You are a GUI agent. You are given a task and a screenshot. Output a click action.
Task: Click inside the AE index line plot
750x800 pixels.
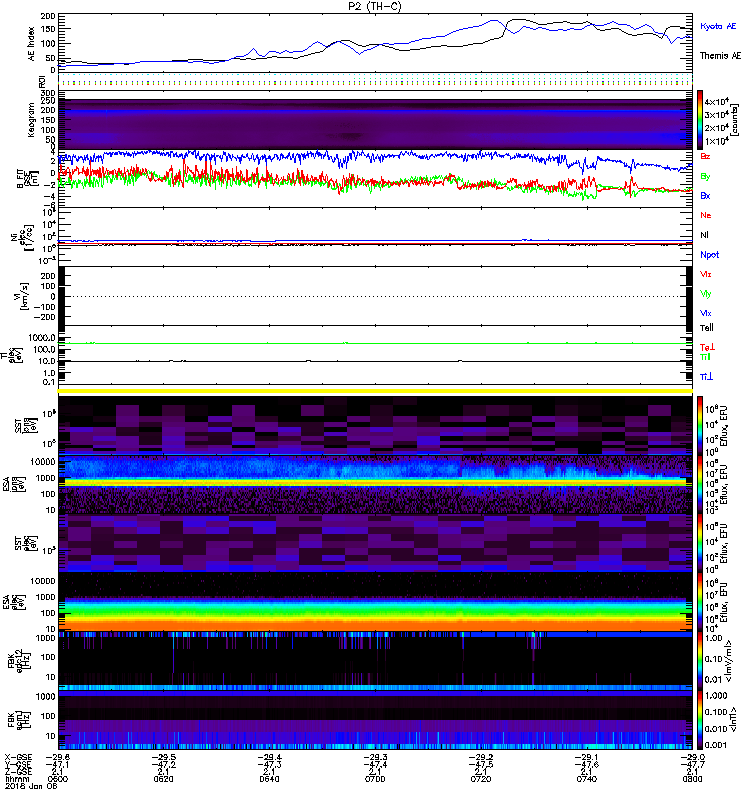375,43
